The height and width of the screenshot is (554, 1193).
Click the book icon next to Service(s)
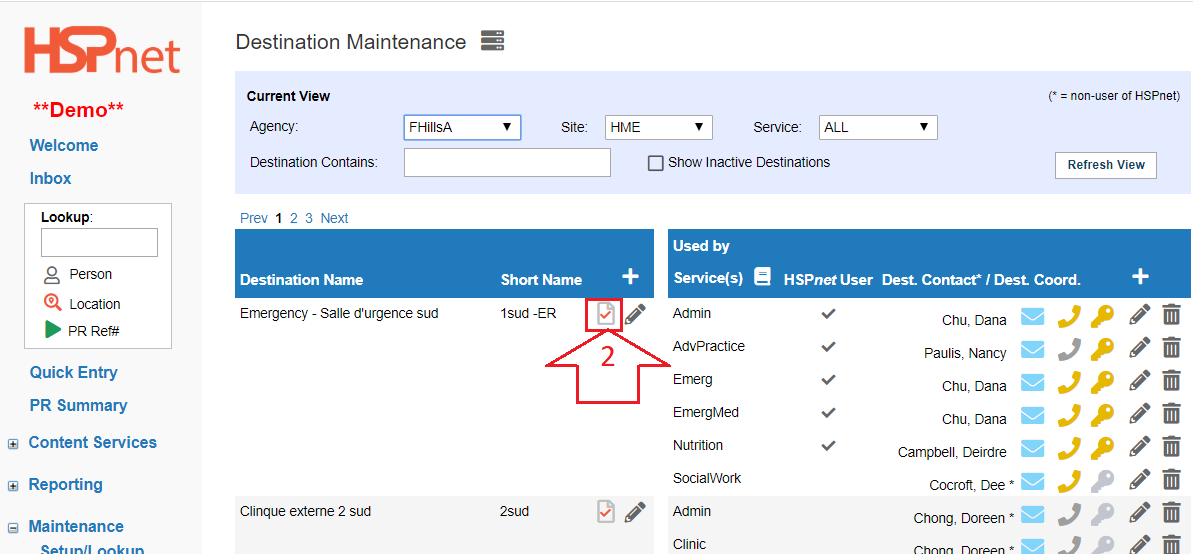point(762,277)
